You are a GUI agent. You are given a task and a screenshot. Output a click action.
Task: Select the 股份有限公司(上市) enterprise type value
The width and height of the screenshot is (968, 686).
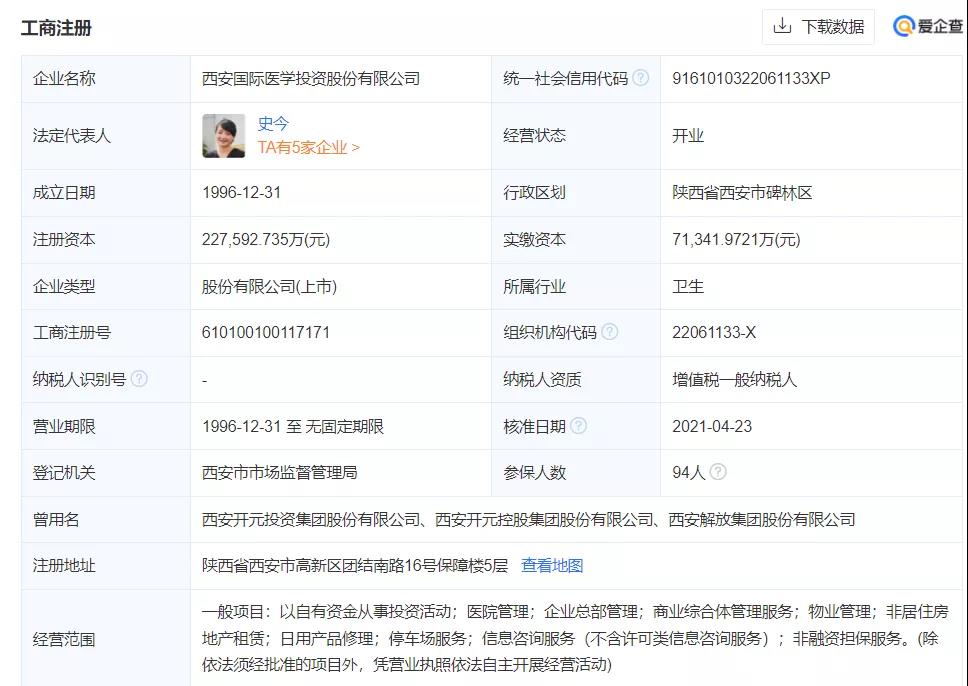tap(269, 287)
